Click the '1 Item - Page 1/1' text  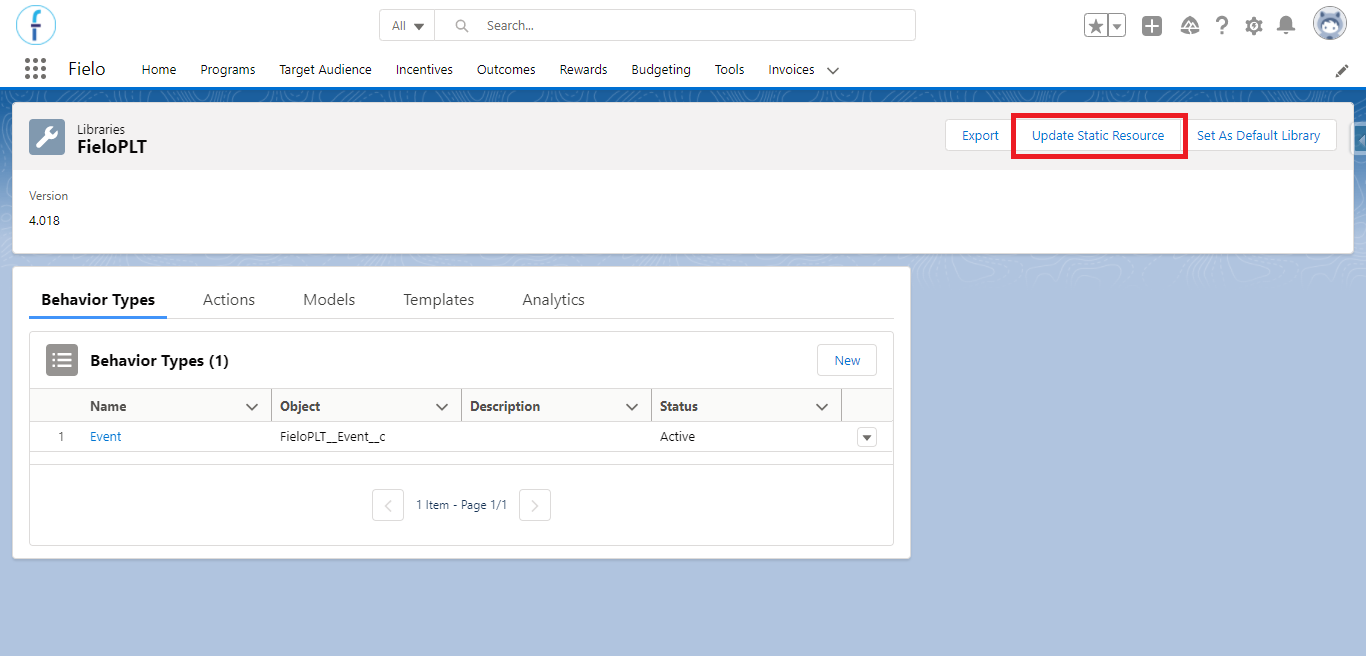(x=461, y=505)
